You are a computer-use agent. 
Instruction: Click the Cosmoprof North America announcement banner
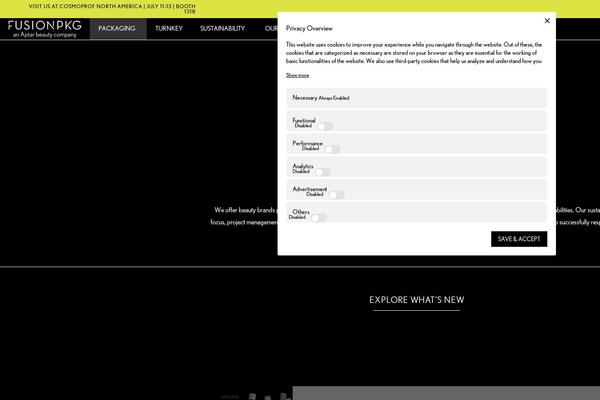coord(112,9)
